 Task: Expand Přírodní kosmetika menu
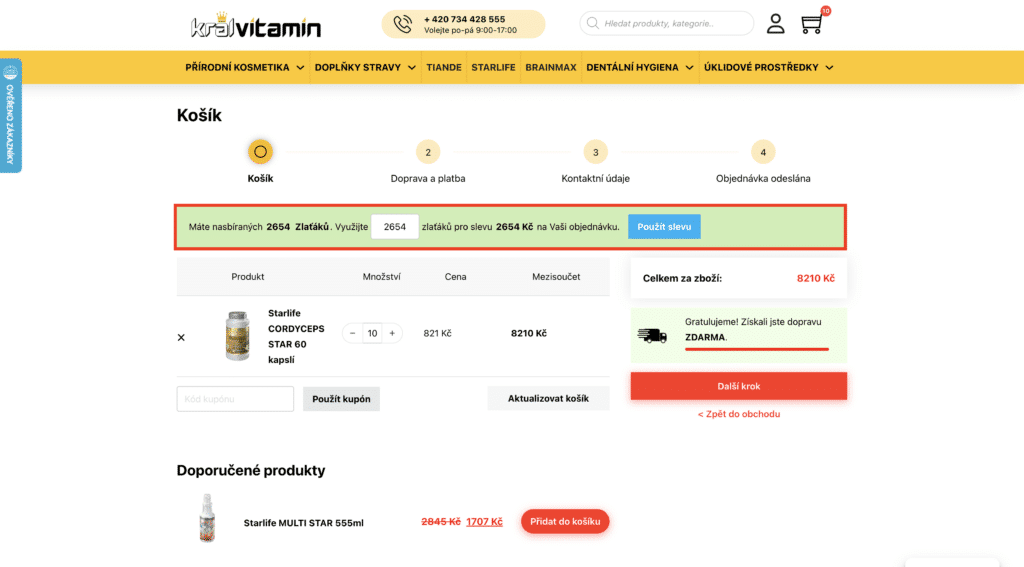(244, 67)
